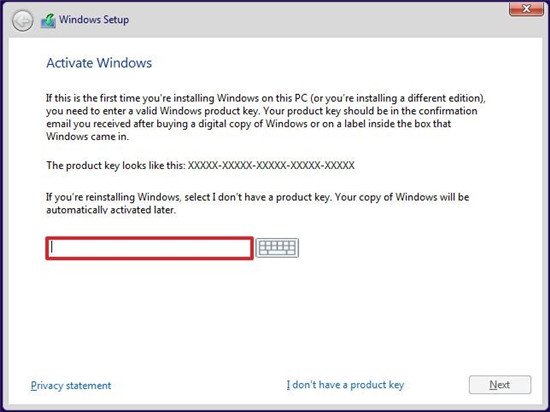Close the Windows Setup dialog

[526, 9]
